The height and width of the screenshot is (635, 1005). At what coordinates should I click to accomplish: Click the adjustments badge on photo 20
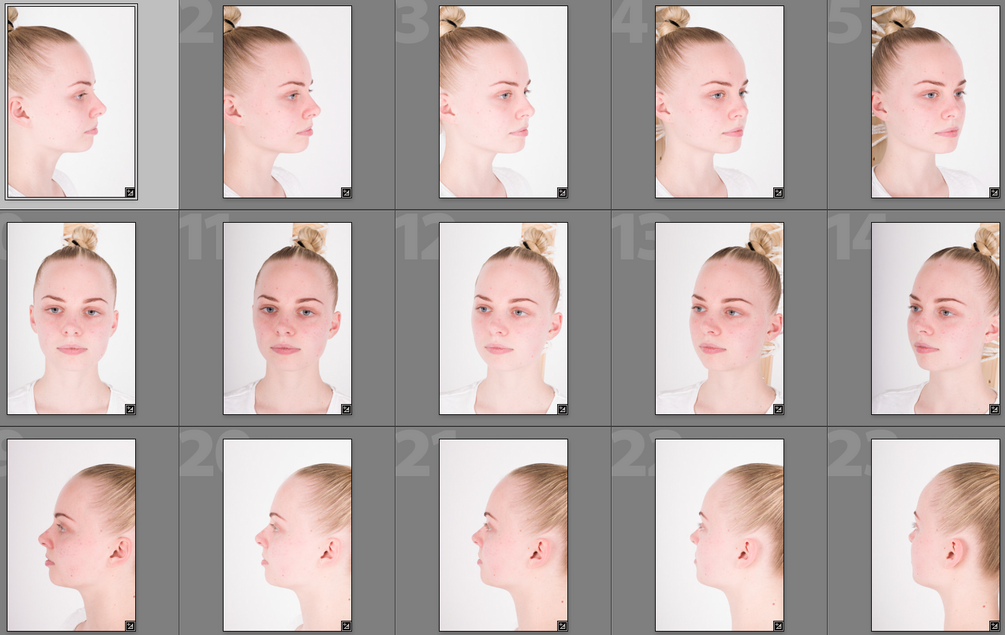tap(346, 625)
